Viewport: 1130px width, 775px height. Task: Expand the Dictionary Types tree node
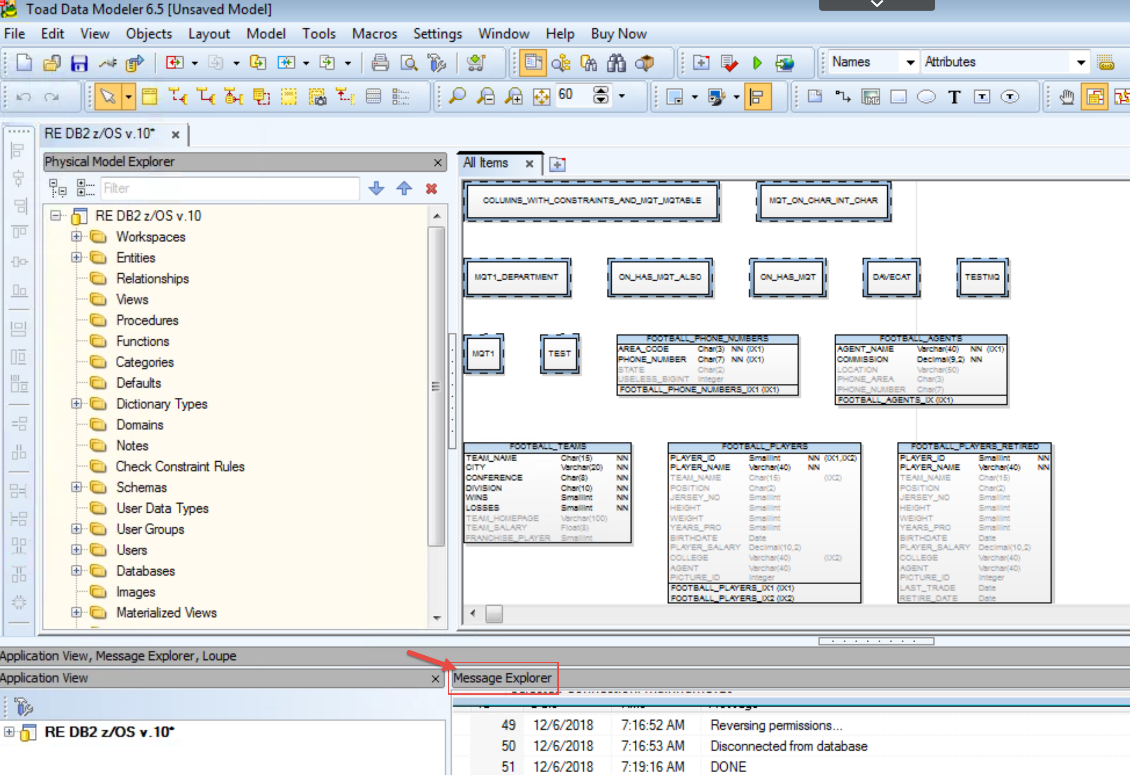pyautogui.click(x=76, y=404)
